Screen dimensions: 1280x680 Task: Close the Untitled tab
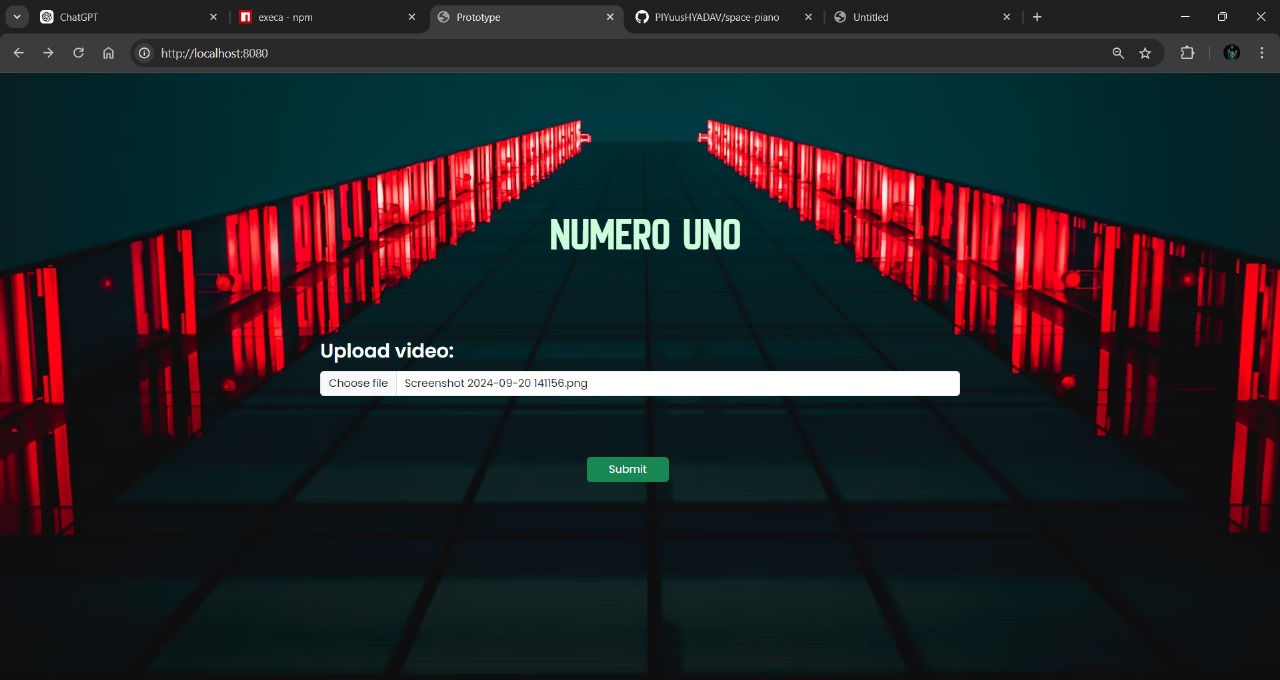[1006, 17]
